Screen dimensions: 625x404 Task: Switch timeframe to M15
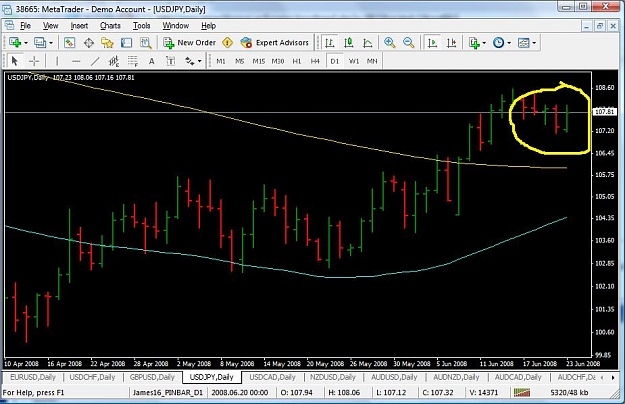point(259,61)
